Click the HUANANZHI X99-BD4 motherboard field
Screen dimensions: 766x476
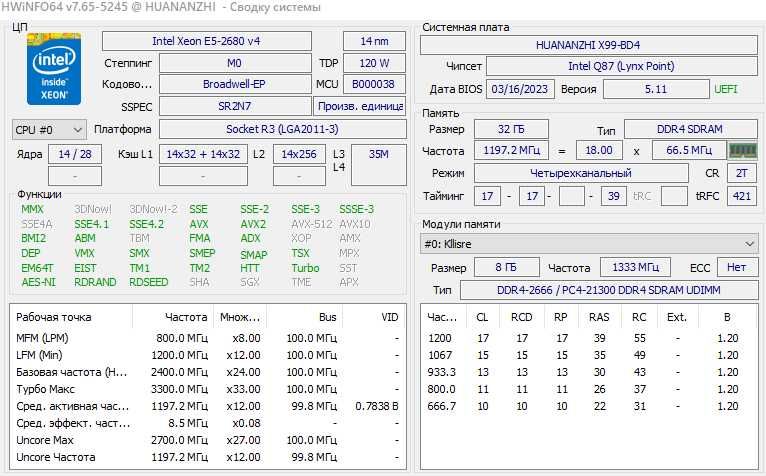point(588,45)
